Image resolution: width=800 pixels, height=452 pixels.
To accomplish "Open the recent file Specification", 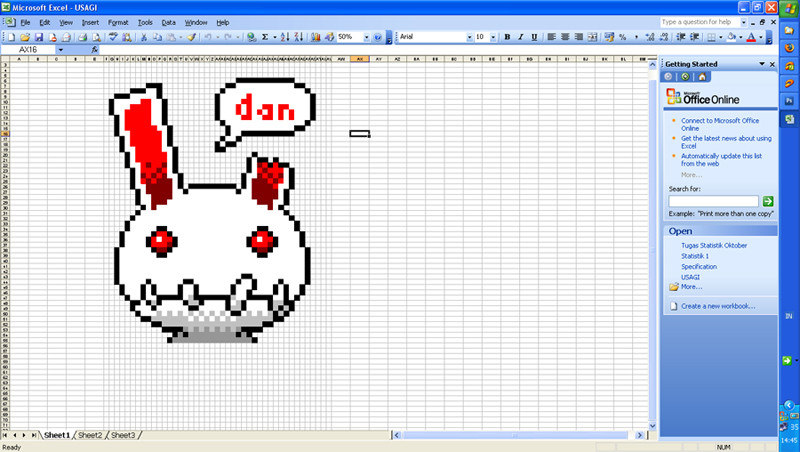I will [x=699, y=267].
